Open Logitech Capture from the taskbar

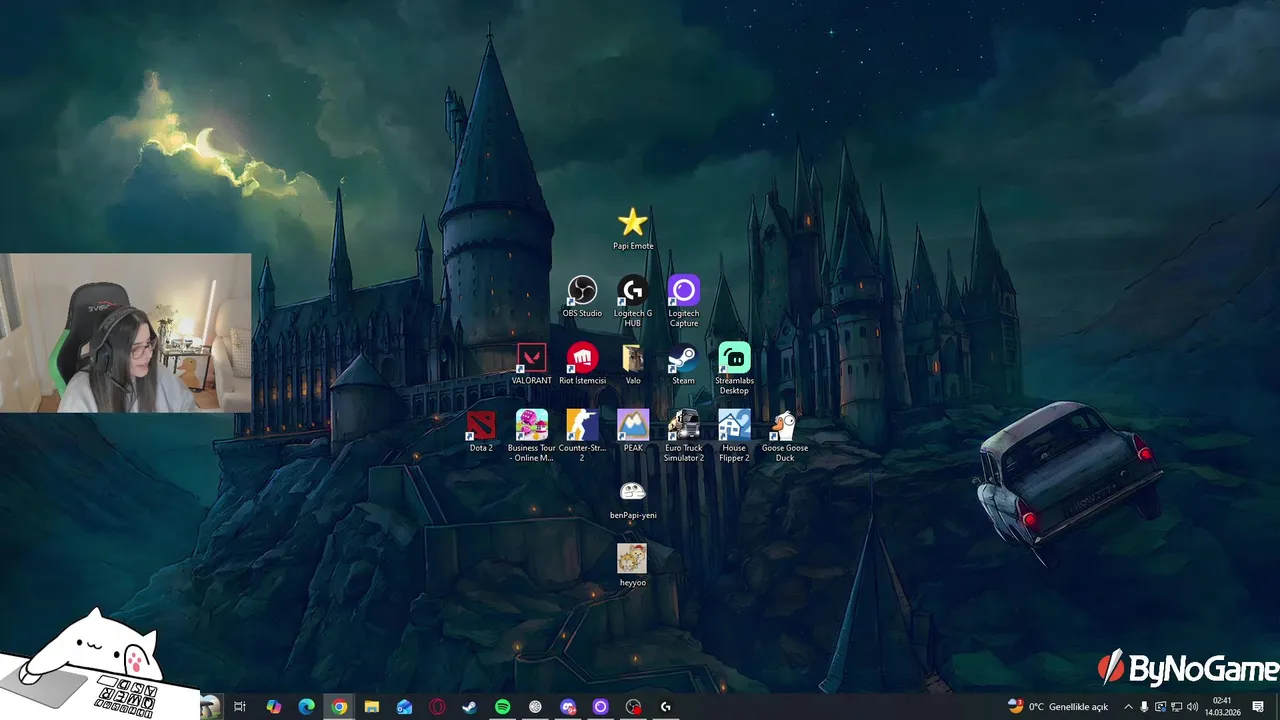(601, 707)
